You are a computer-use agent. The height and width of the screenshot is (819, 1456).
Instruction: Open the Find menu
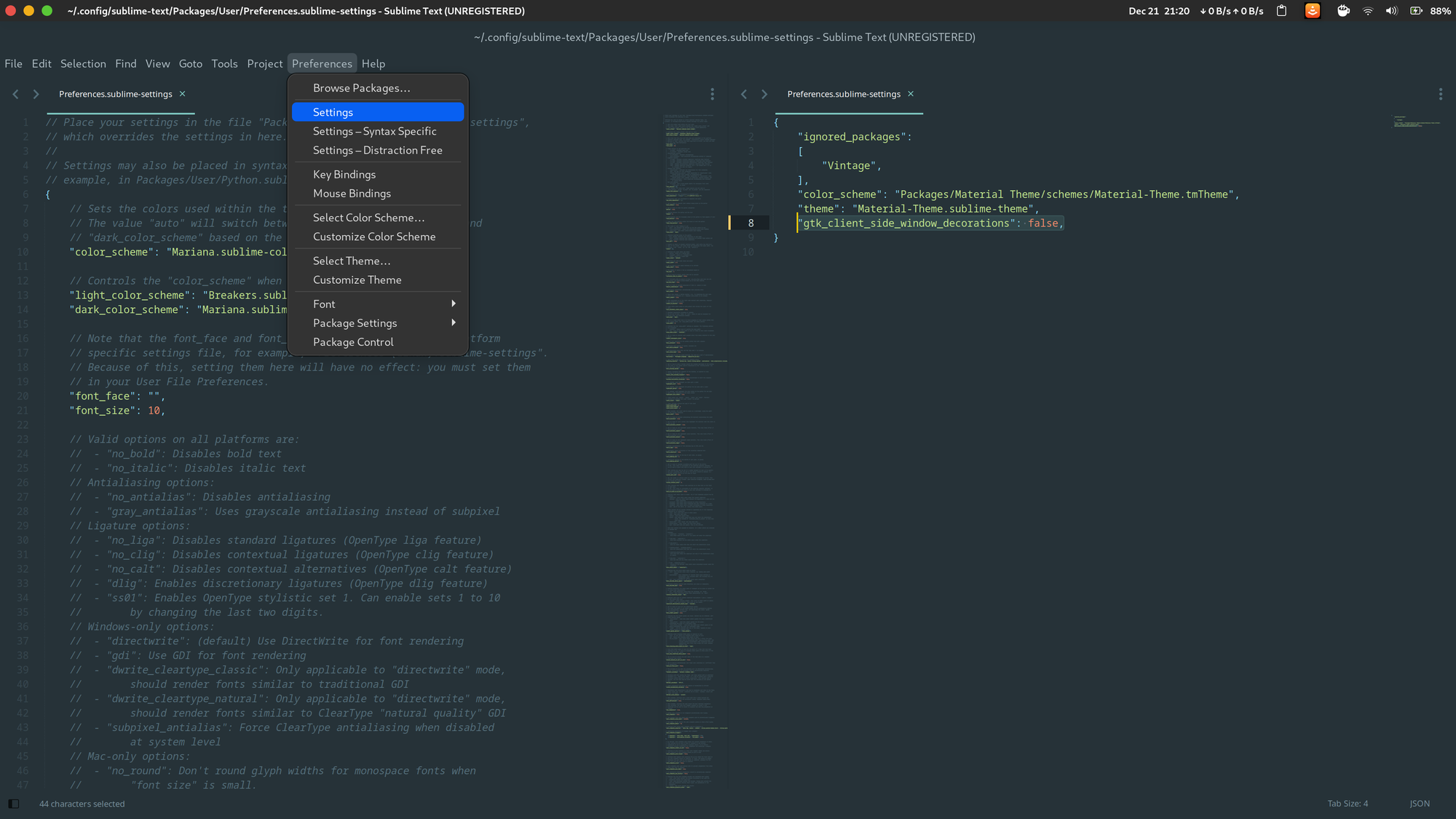click(x=125, y=63)
